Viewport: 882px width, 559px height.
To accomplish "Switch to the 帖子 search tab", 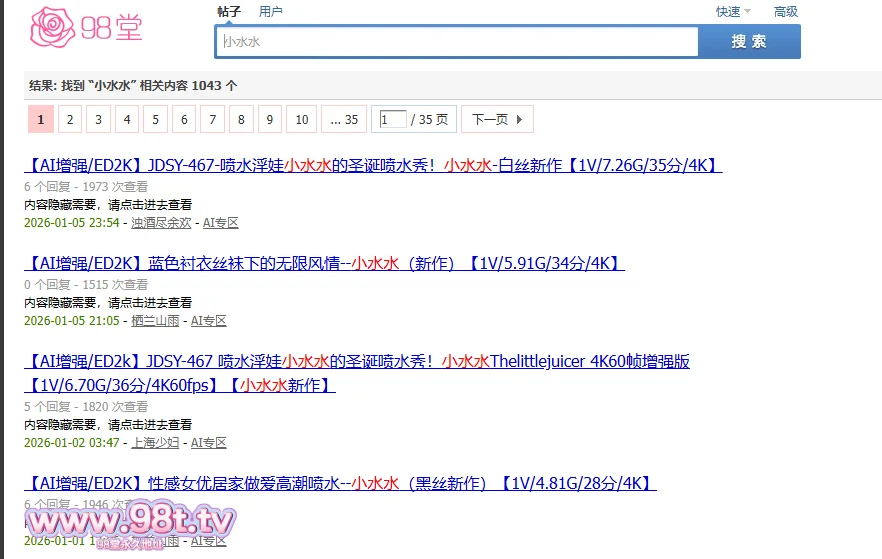I will pos(229,12).
